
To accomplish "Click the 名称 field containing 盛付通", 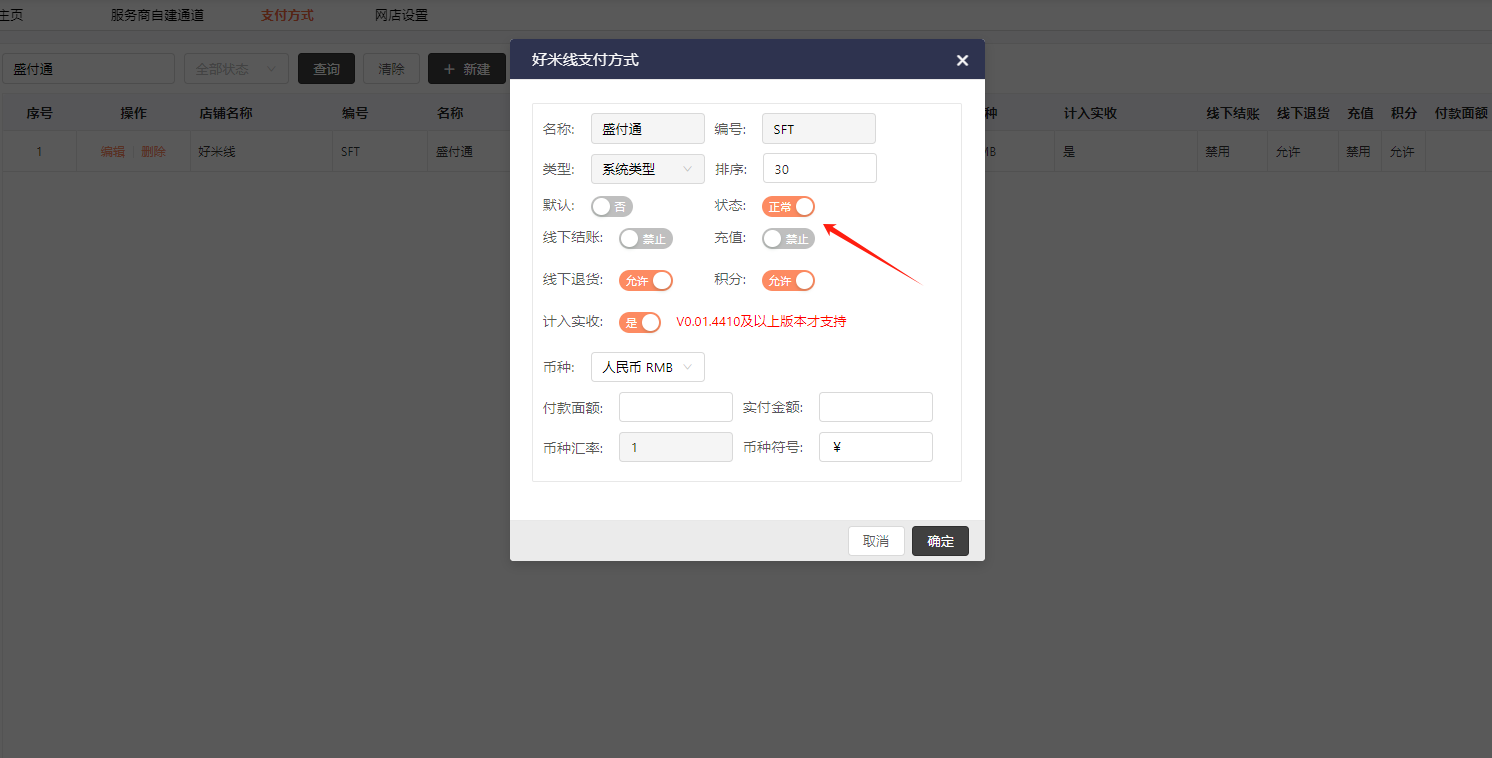I will tap(648, 128).
